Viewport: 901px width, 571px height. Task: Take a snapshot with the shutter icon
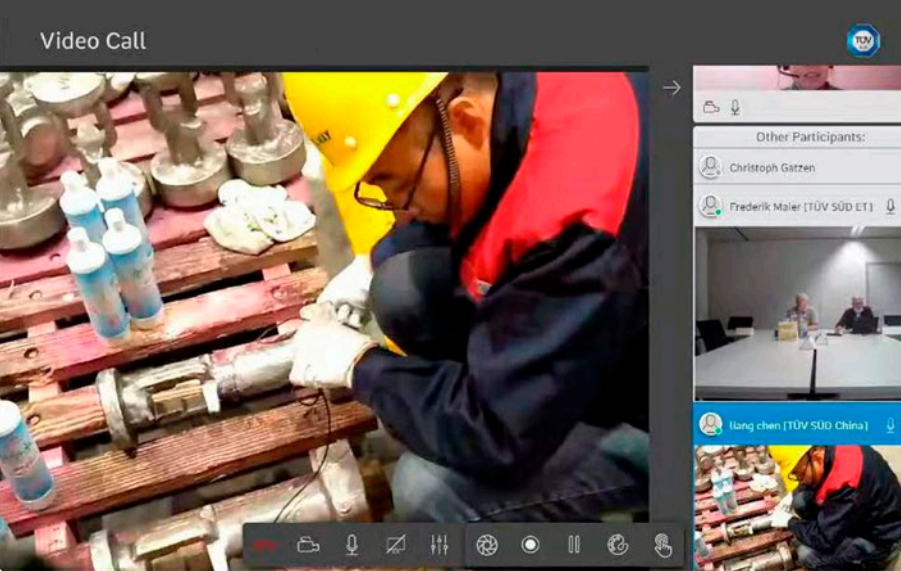tap(486, 545)
